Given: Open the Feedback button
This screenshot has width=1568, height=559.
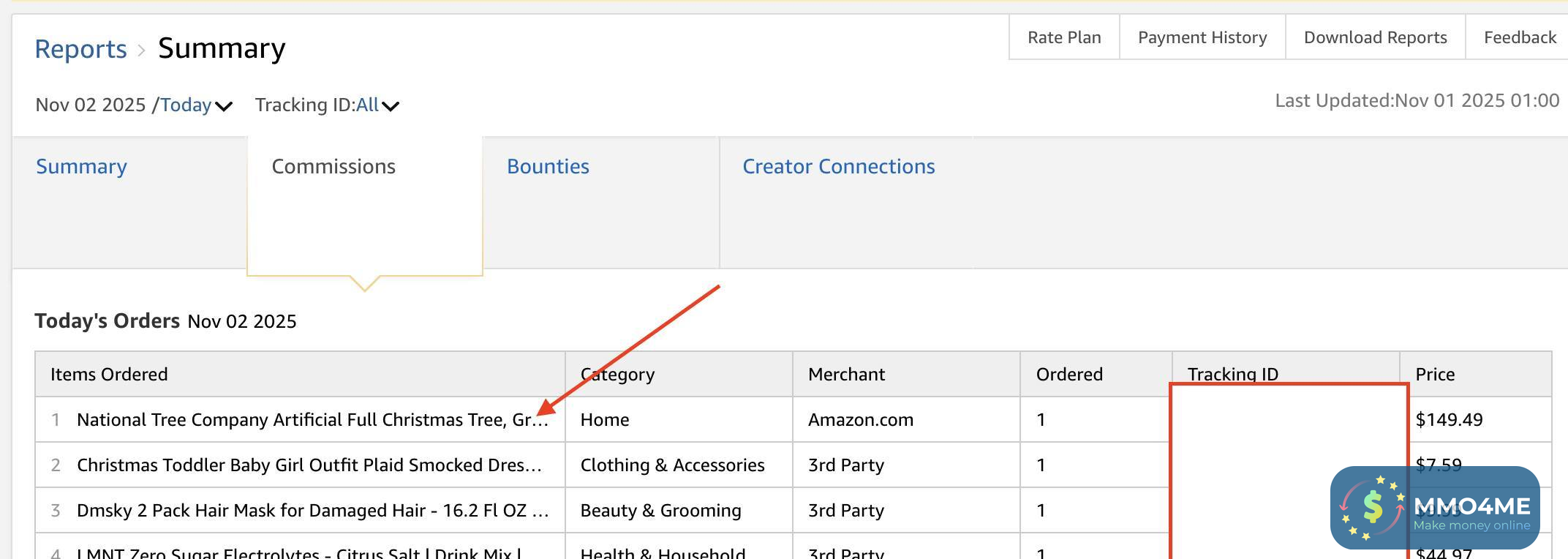Looking at the screenshot, I should click(x=1519, y=37).
